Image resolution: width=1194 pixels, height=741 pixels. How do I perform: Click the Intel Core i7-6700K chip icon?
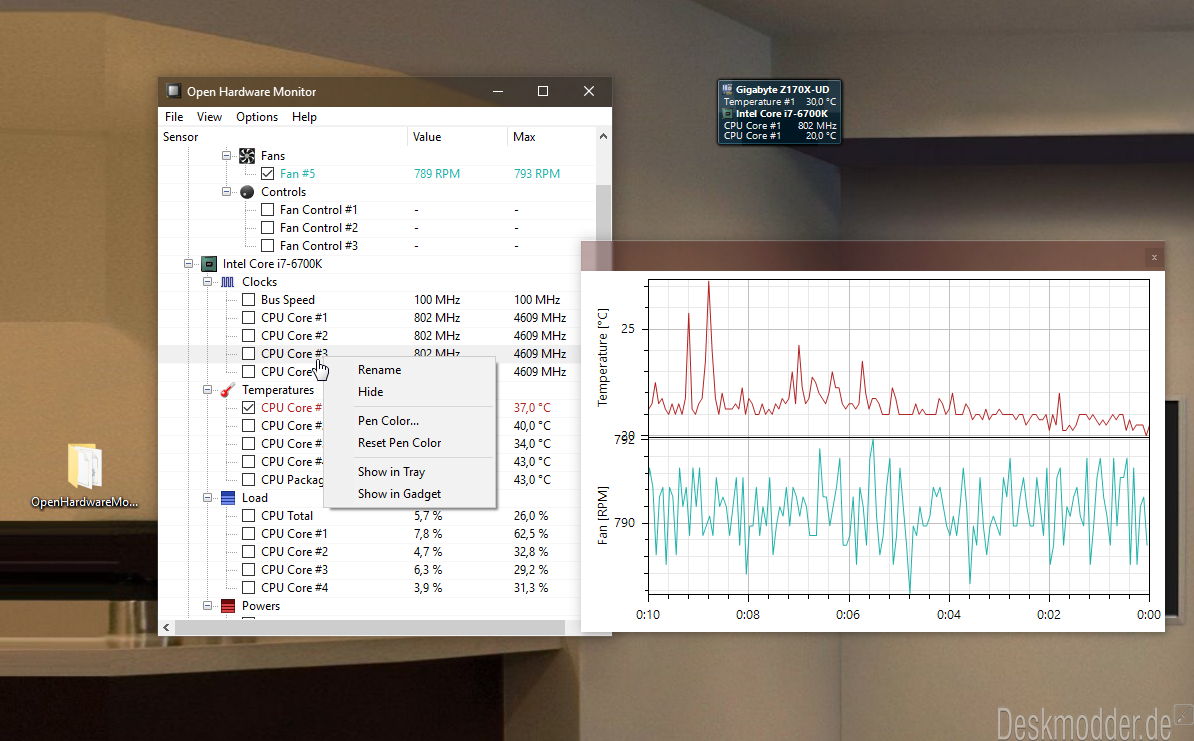tap(209, 264)
